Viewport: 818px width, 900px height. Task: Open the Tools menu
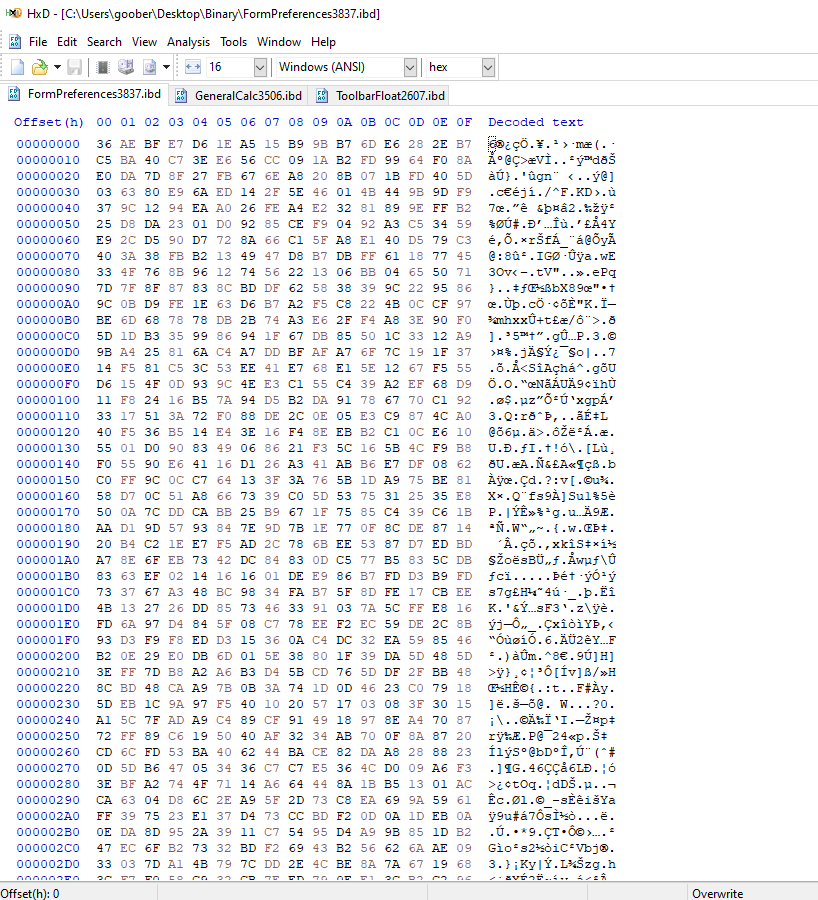pyautogui.click(x=233, y=42)
